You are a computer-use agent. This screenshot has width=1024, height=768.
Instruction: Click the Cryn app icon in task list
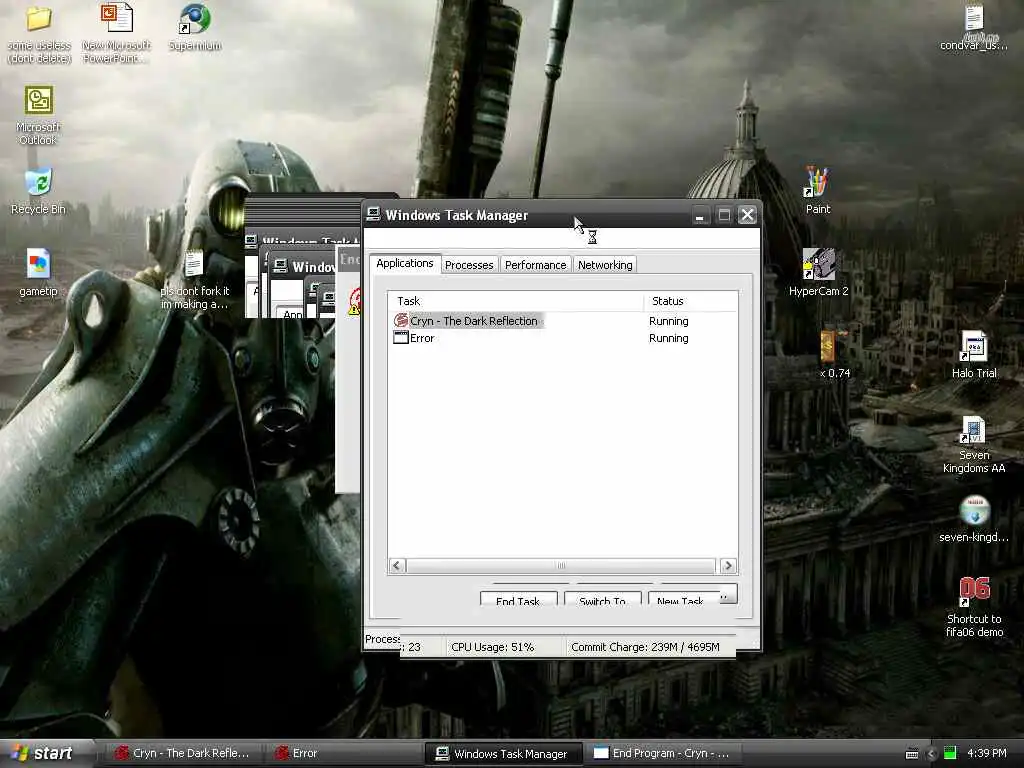400,321
